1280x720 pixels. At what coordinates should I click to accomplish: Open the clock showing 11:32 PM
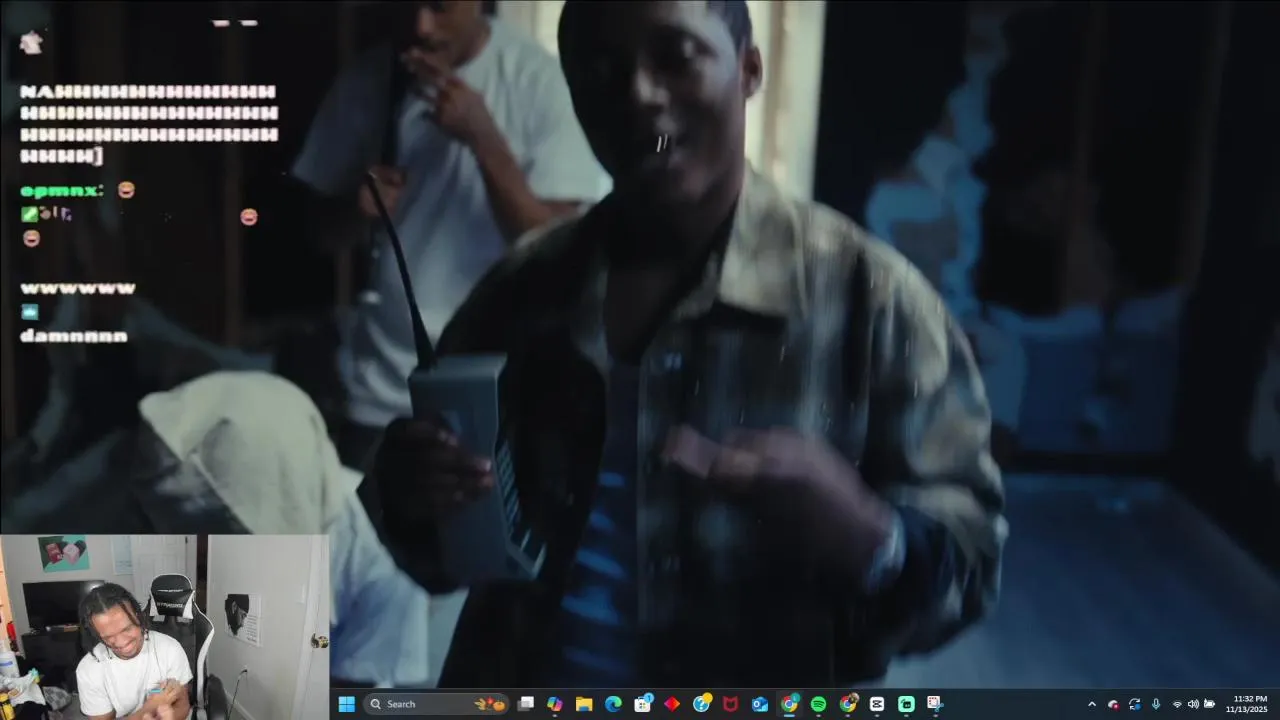[x=1249, y=704]
